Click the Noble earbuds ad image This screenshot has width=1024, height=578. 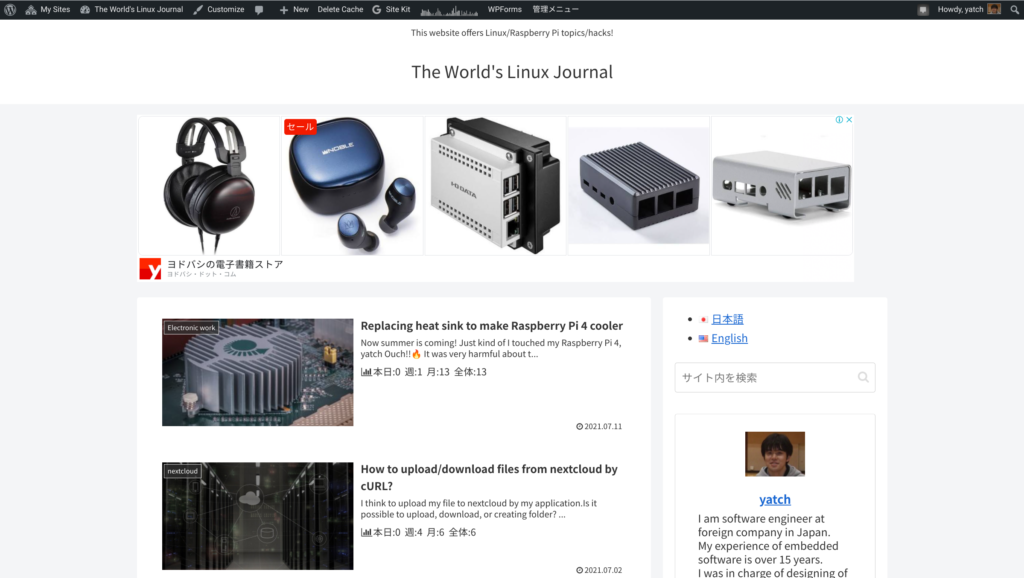point(352,186)
